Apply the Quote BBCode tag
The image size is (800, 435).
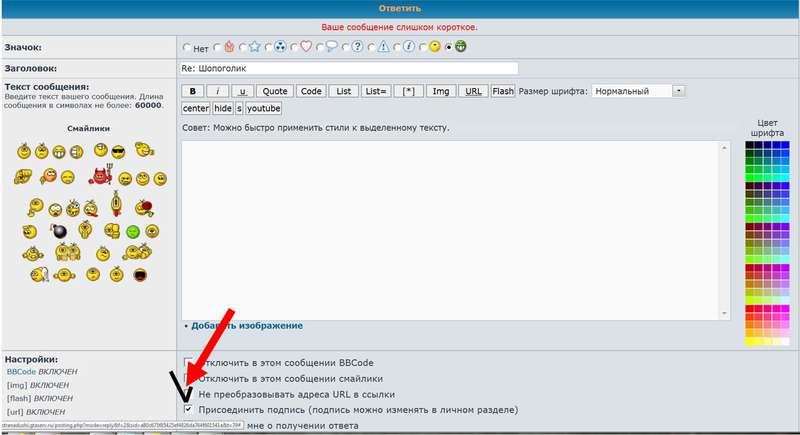pyautogui.click(x=275, y=91)
